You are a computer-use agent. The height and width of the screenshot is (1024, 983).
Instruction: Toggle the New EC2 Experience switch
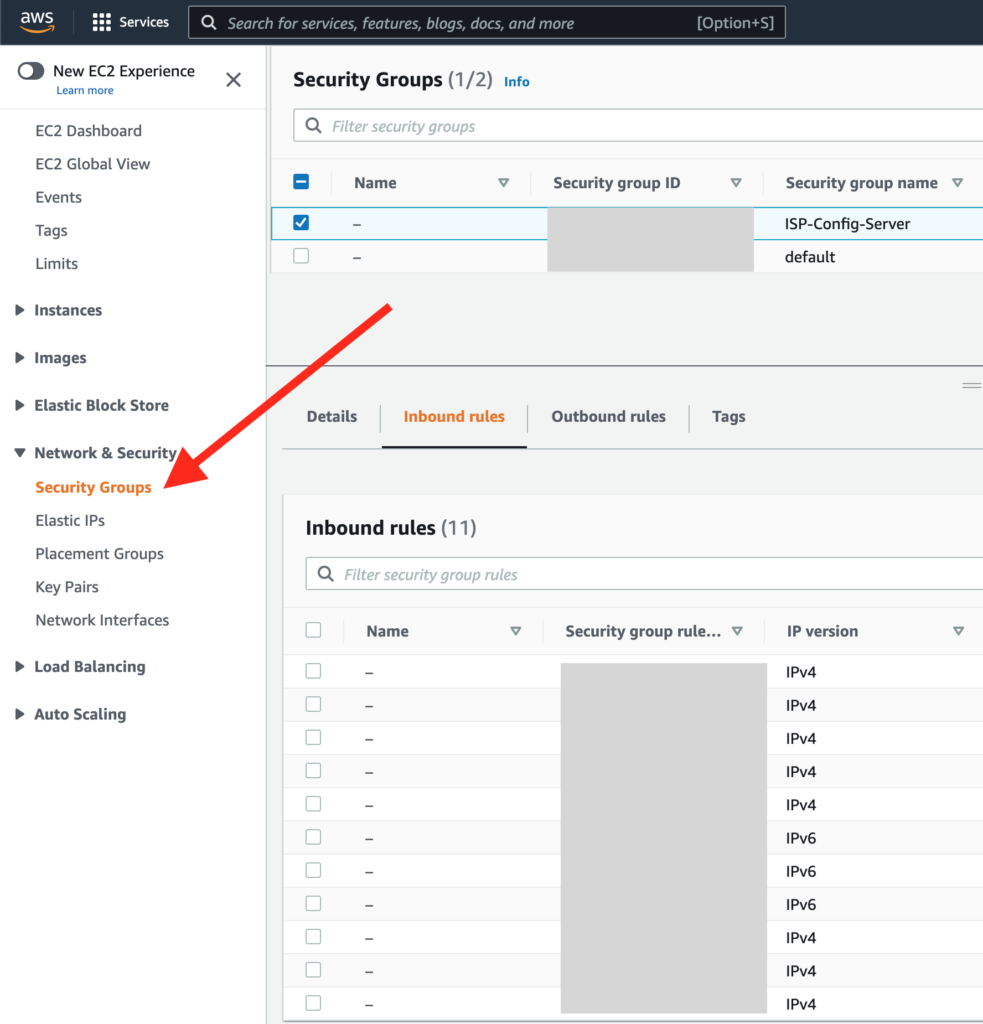point(31,71)
